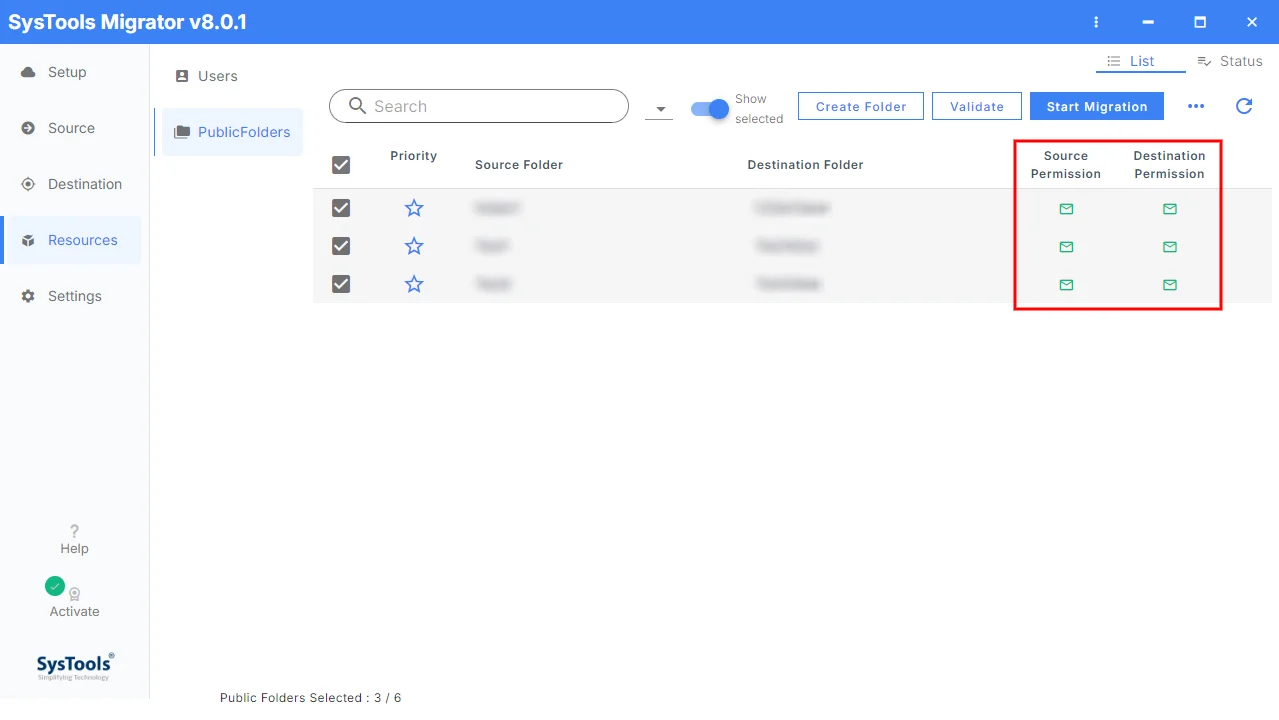Star the third folder row's priority icon
This screenshot has height=720, width=1279.
414,284
